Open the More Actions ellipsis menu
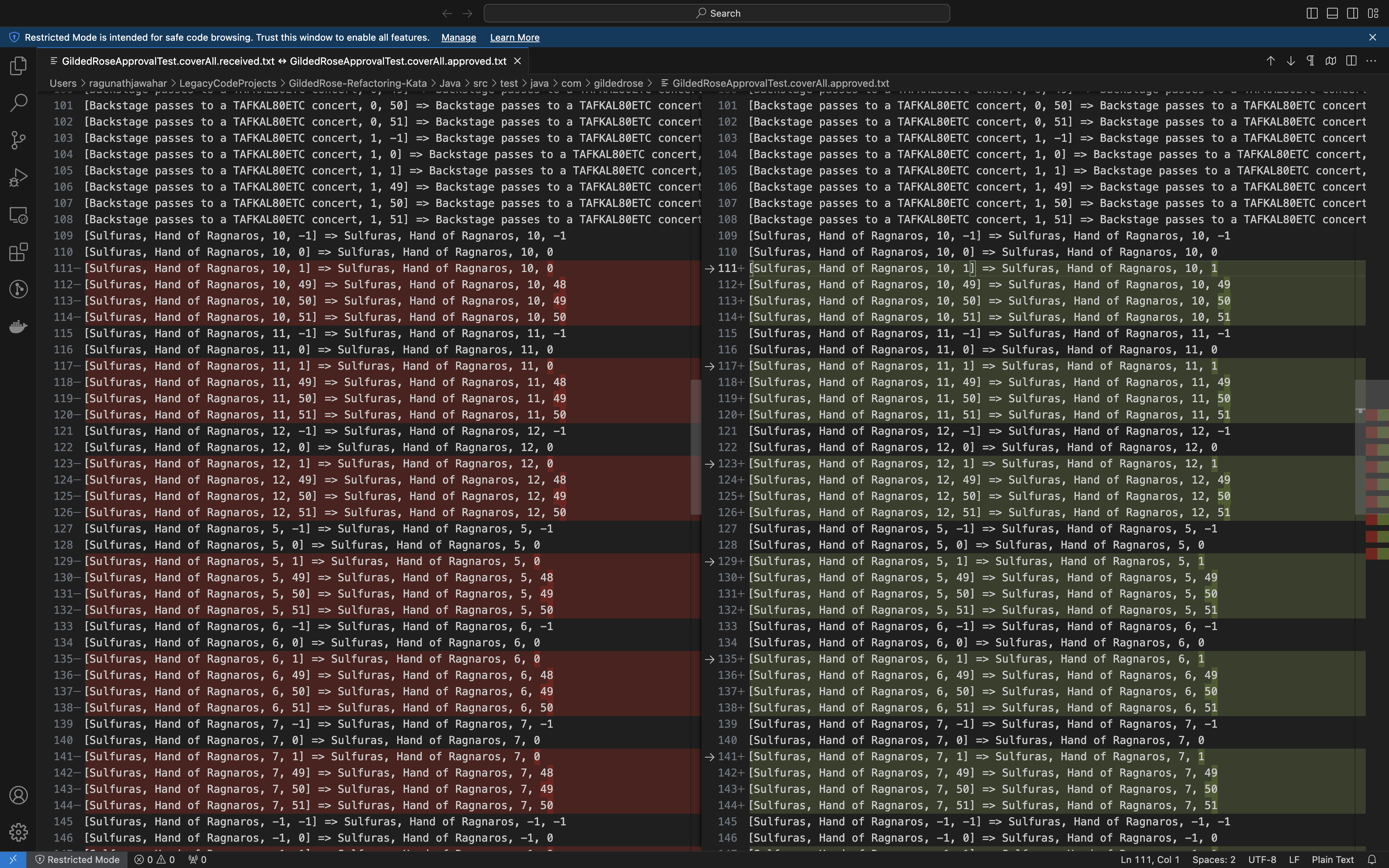 click(x=1371, y=61)
